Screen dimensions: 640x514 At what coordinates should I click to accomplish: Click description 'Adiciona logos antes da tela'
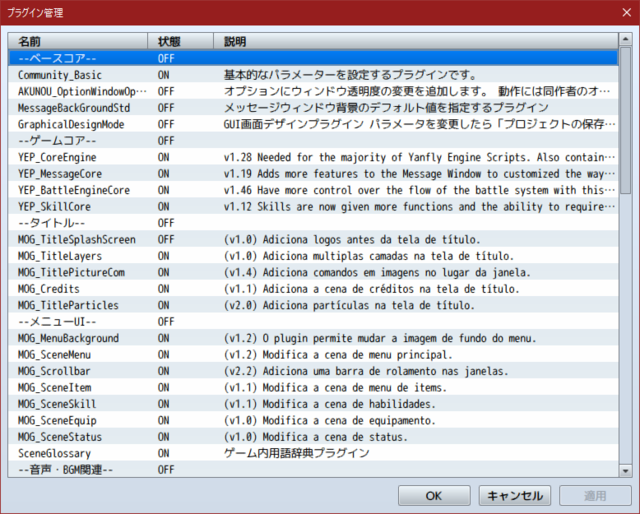pyautogui.click(x=352, y=240)
